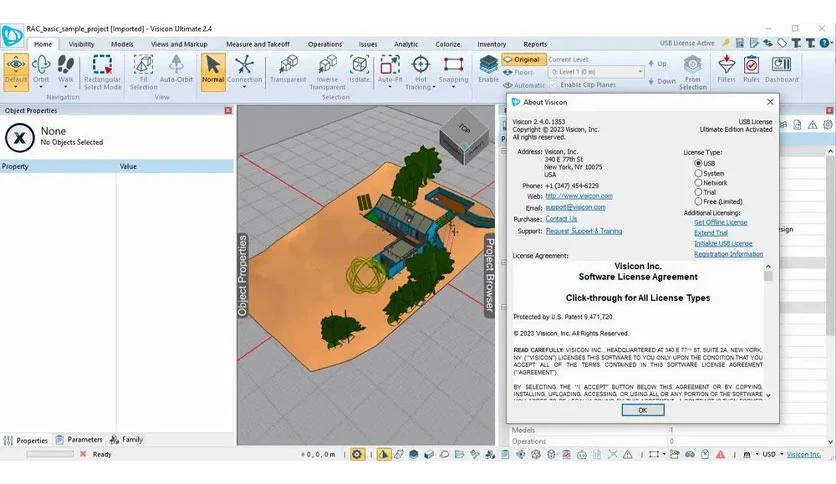Apply Inverse Transparent to selection

[x=327, y=72]
